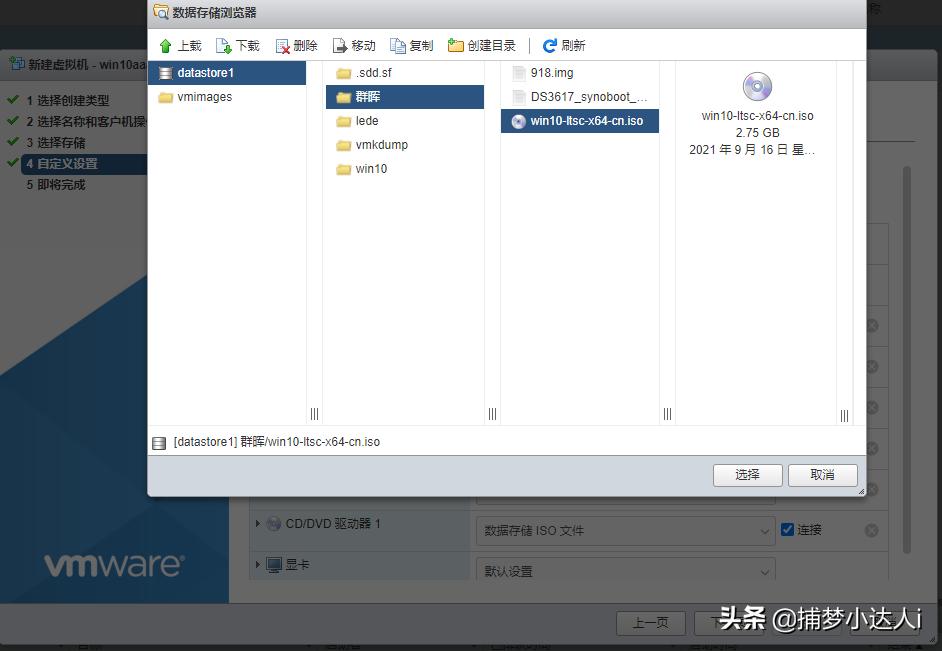The height and width of the screenshot is (651, 942).
Task: Click the win10-ltsc-x64-cn.iso large thumbnail preview
Action: coord(755,87)
